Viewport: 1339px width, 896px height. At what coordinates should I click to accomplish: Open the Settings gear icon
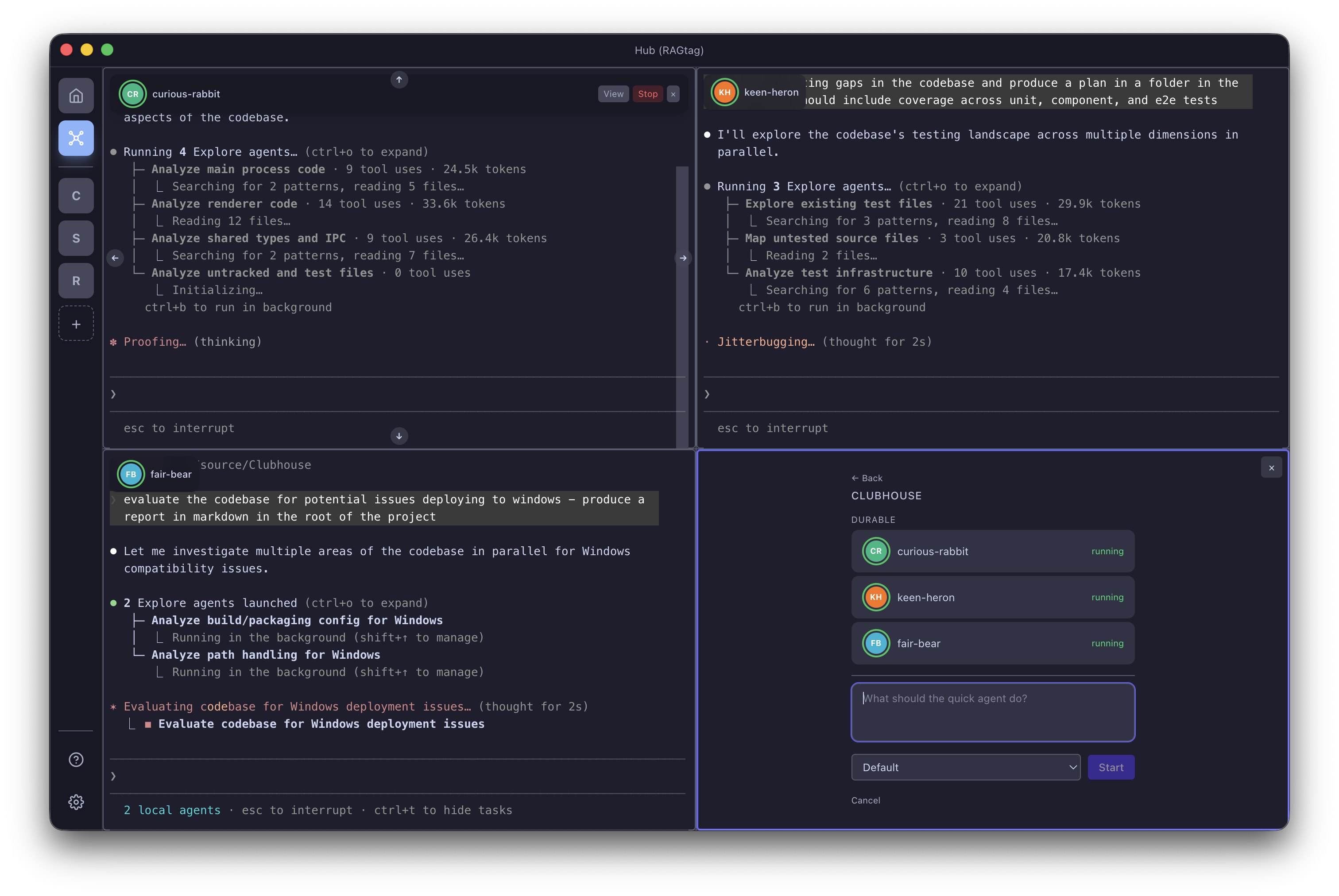point(76,802)
